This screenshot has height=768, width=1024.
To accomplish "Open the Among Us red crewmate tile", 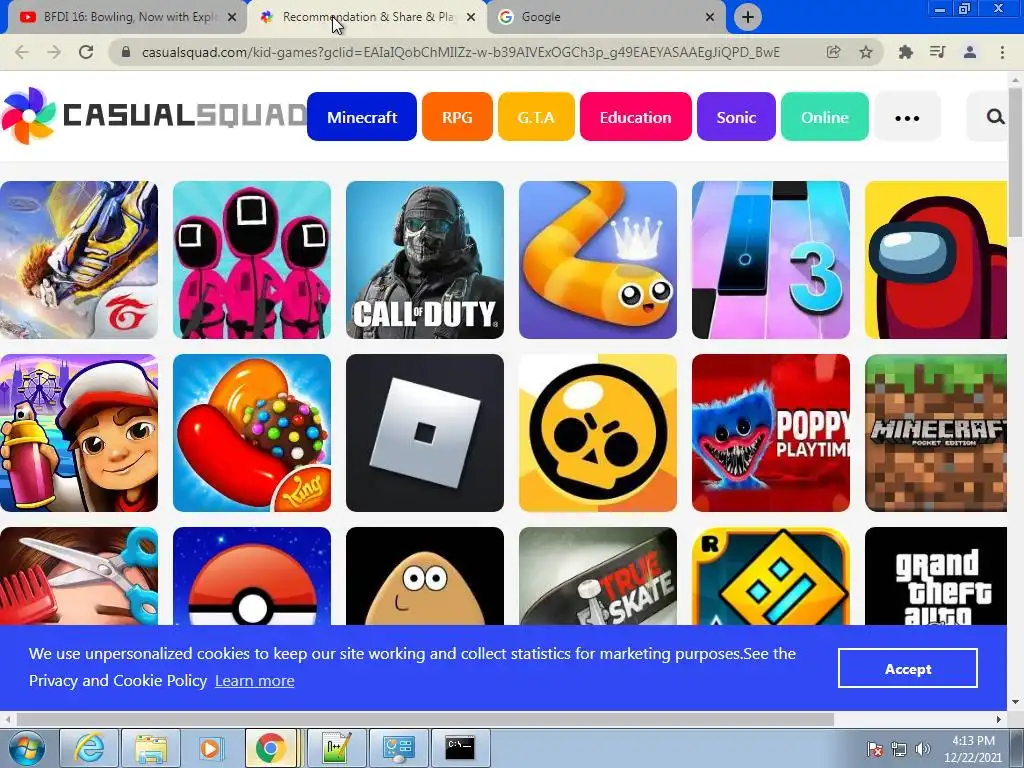I will tap(936, 260).
